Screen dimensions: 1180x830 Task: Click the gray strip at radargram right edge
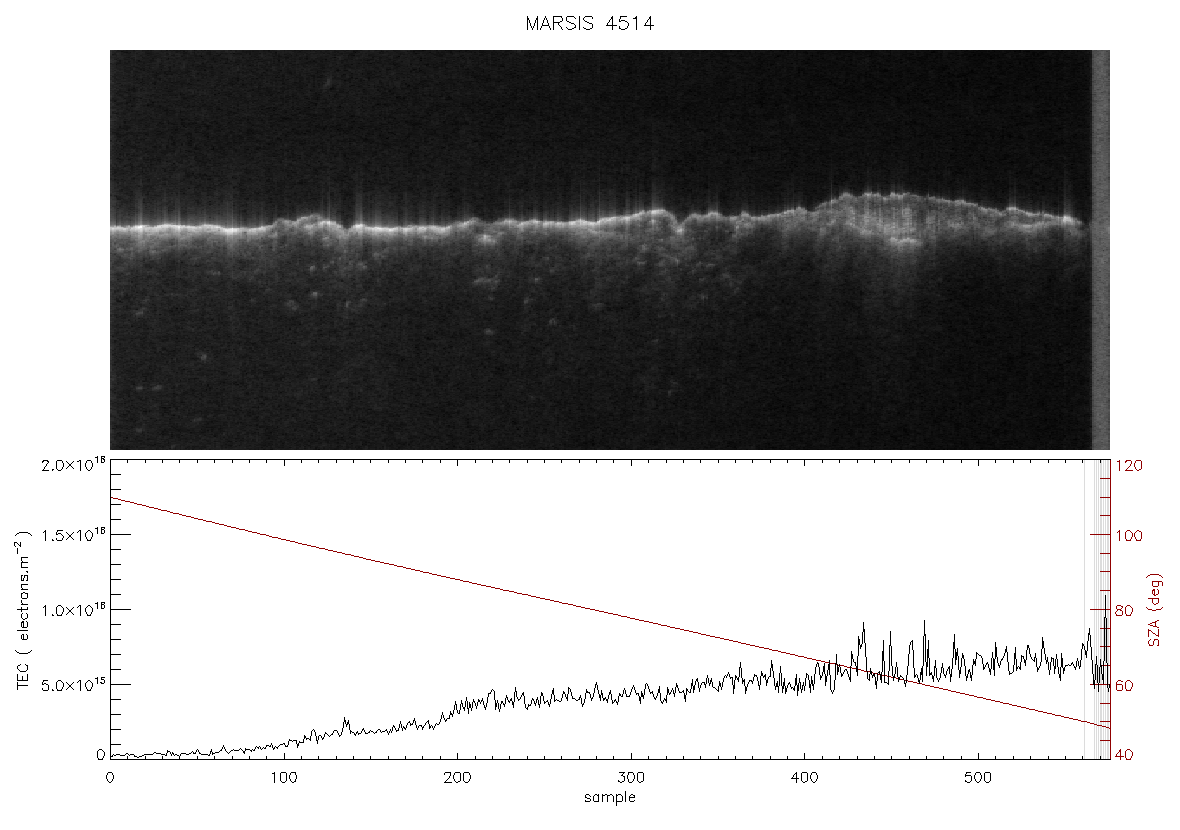[x=1100, y=250]
